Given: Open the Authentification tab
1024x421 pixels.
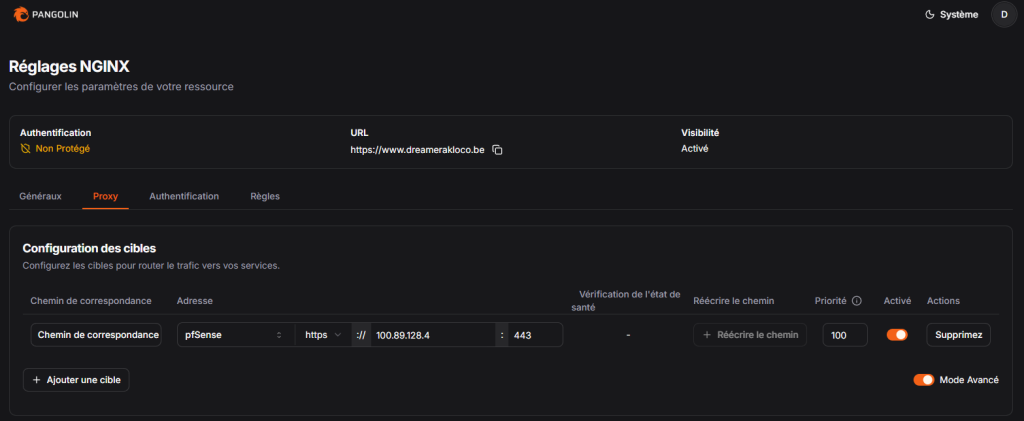Looking at the screenshot, I should [x=184, y=196].
